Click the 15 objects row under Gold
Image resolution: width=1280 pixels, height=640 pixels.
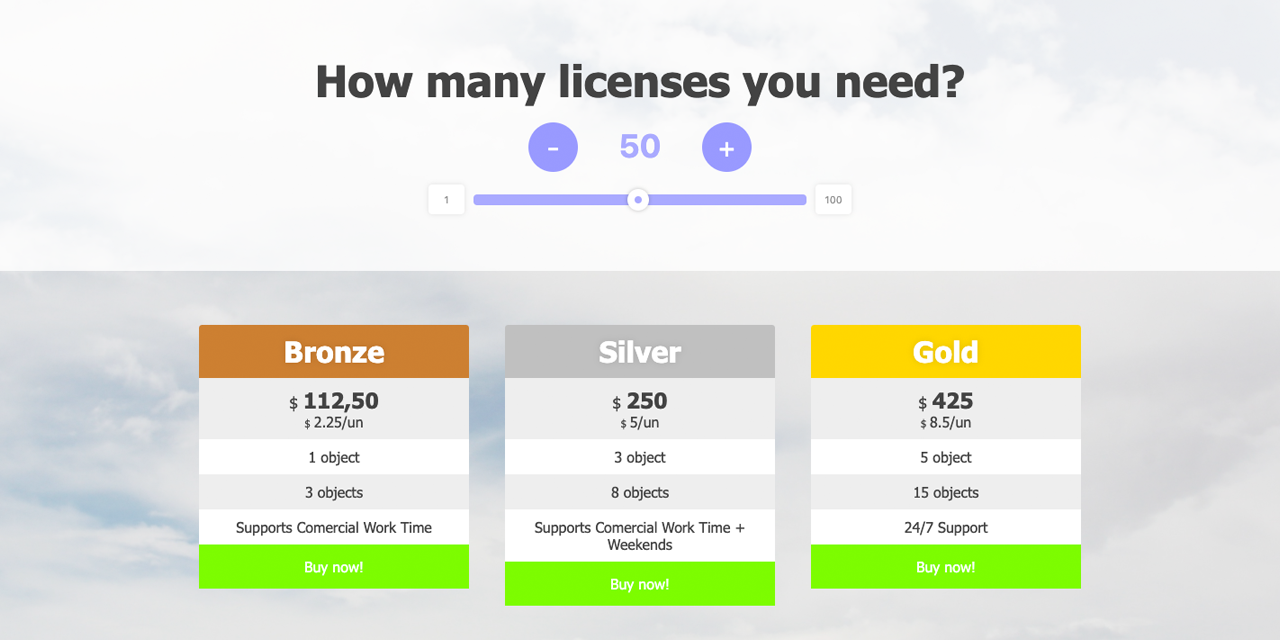[x=946, y=492]
